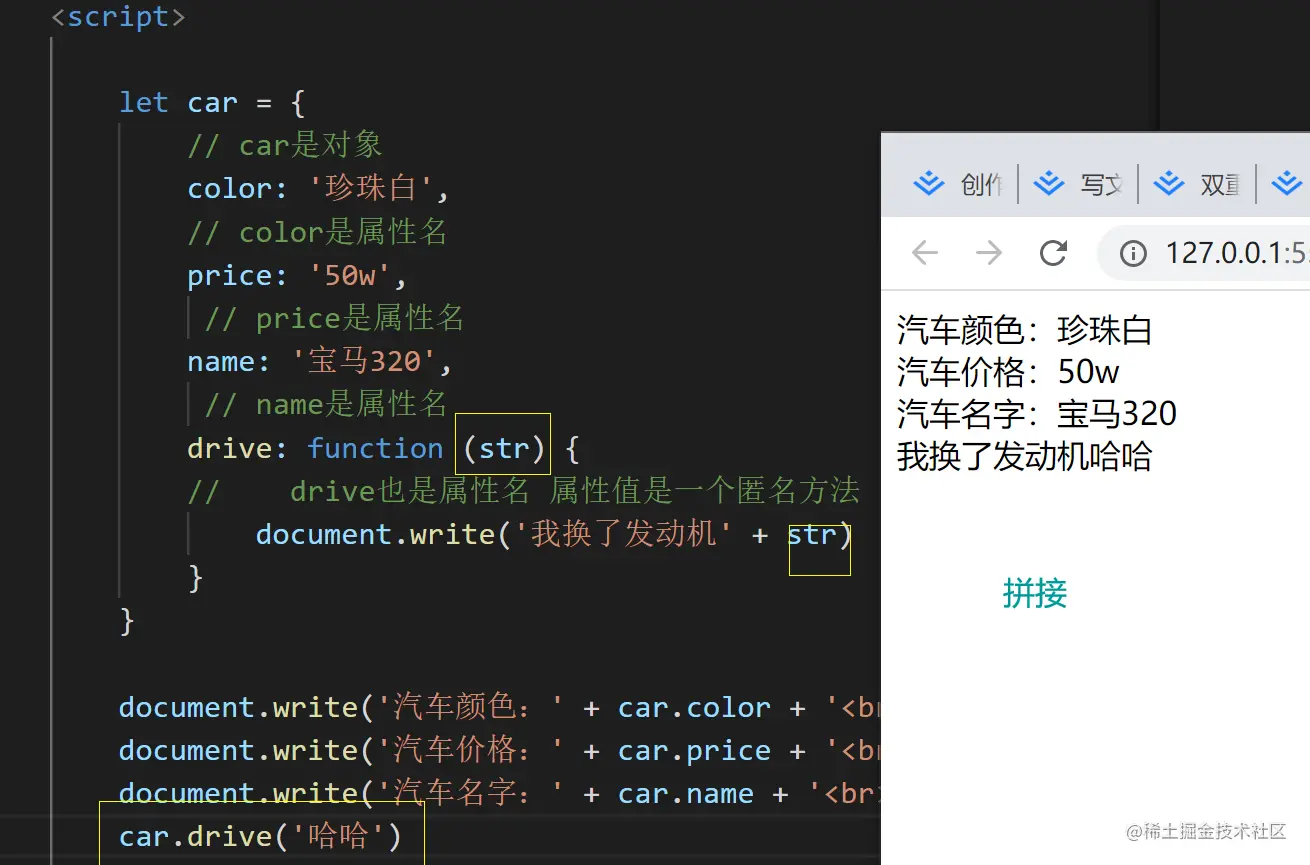Click the let car object declaration
This screenshot has height=865, width=1310.
[x=210, y=102]
